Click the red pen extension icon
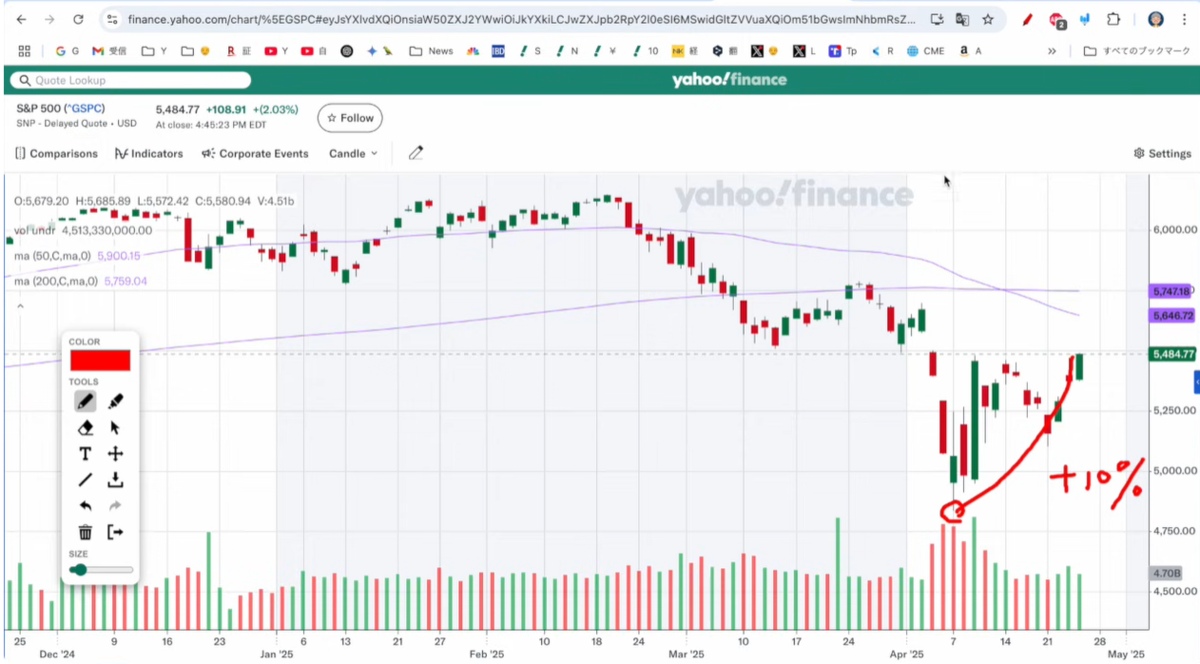1200x664 pixels. [x=1028, y=19]
